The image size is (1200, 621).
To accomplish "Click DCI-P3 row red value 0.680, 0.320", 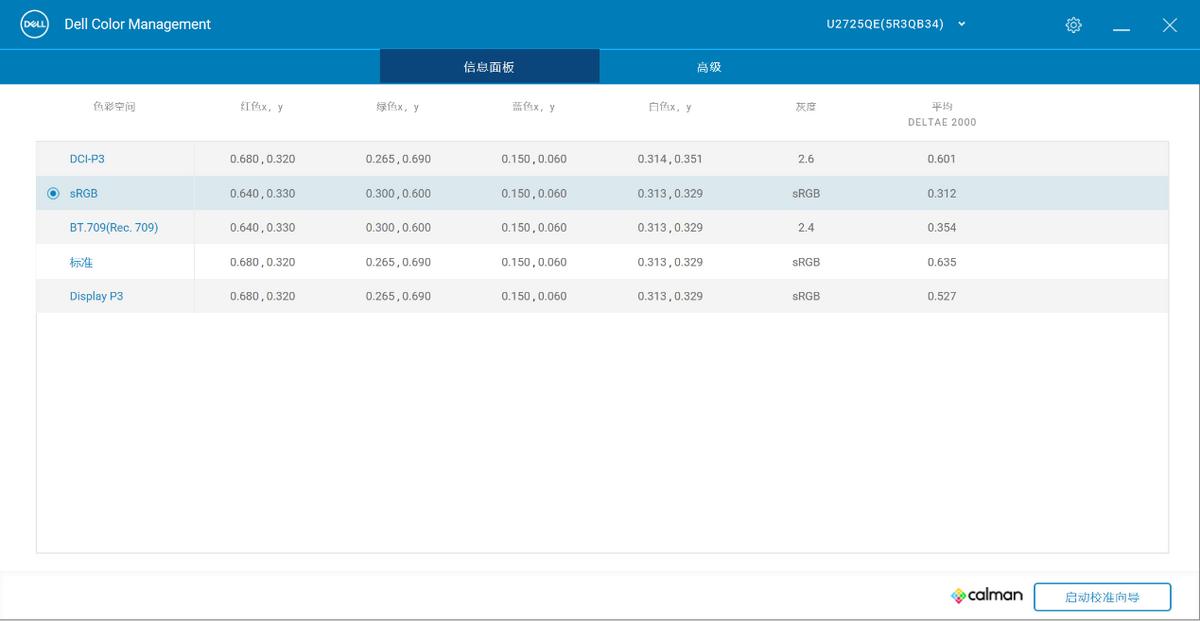I will coord(262,159).
